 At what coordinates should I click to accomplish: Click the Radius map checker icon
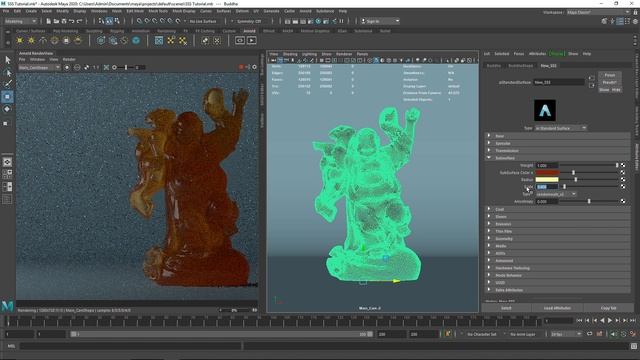point(623,179)
